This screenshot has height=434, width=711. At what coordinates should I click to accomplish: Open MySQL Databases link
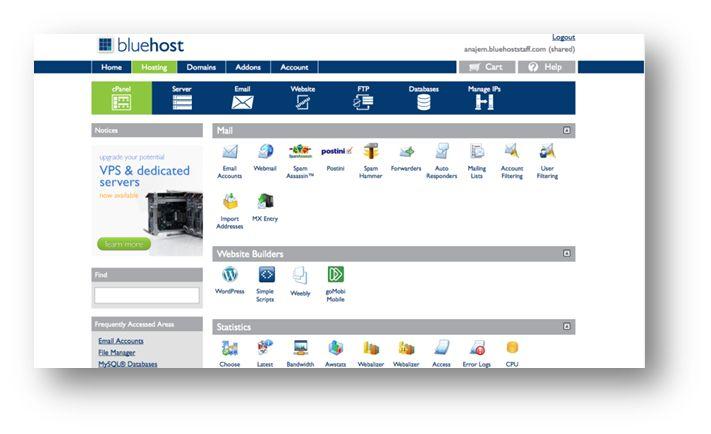[128, 364]
